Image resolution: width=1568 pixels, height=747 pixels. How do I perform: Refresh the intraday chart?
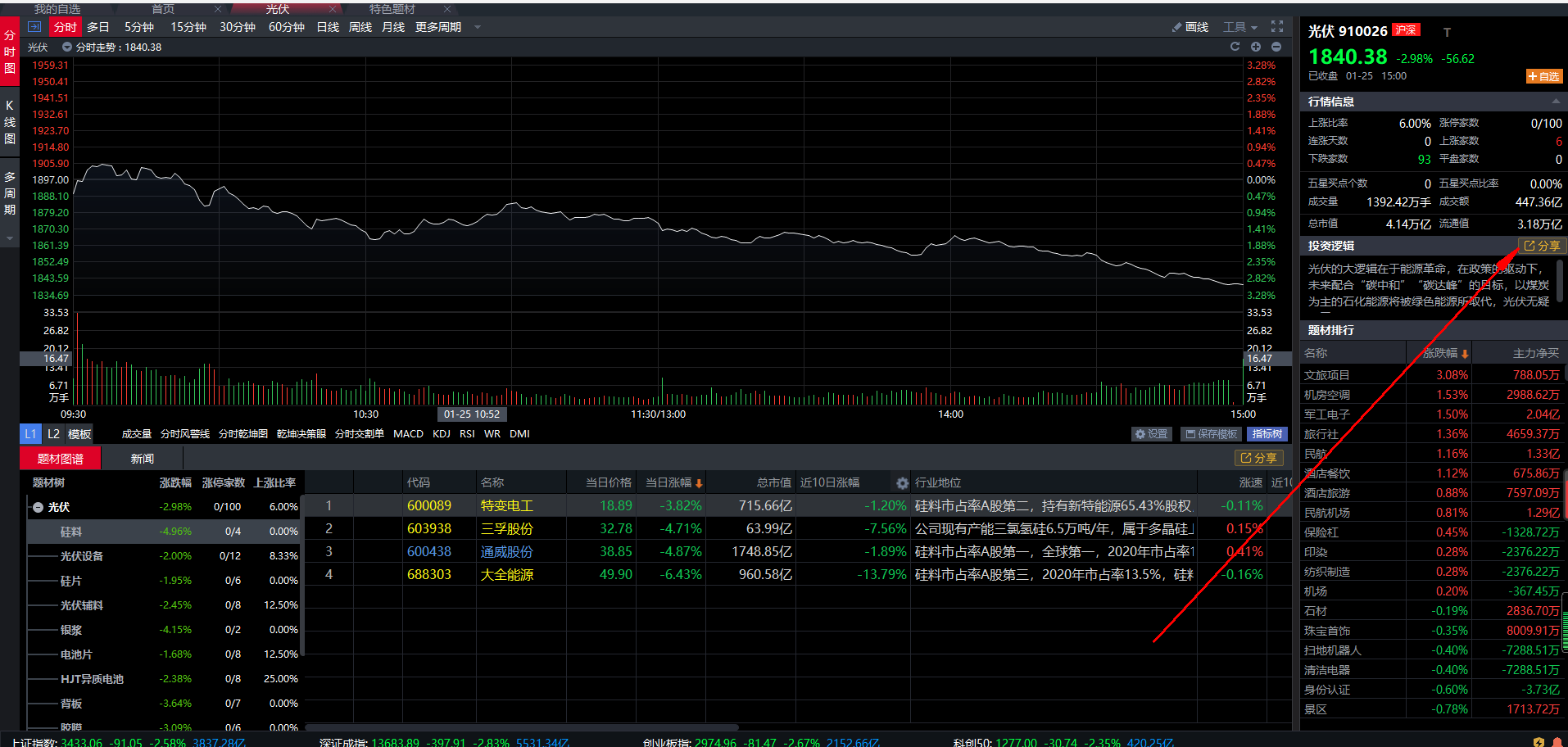pyautogui.click(x=1235, y=47)
